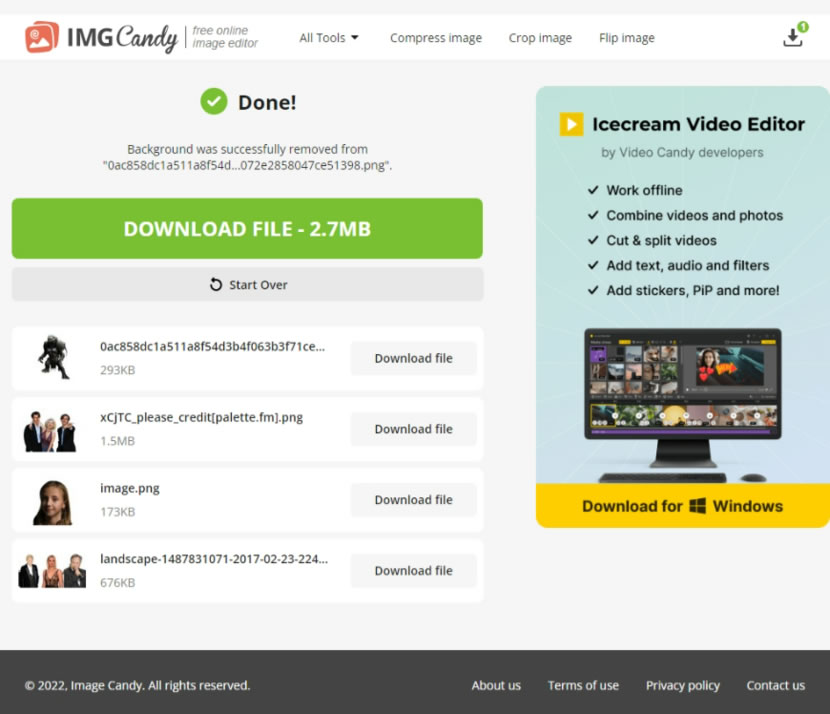Click the Icecream Video Editor title
This screenshot has height=714, width=830.
pos(698,124)
